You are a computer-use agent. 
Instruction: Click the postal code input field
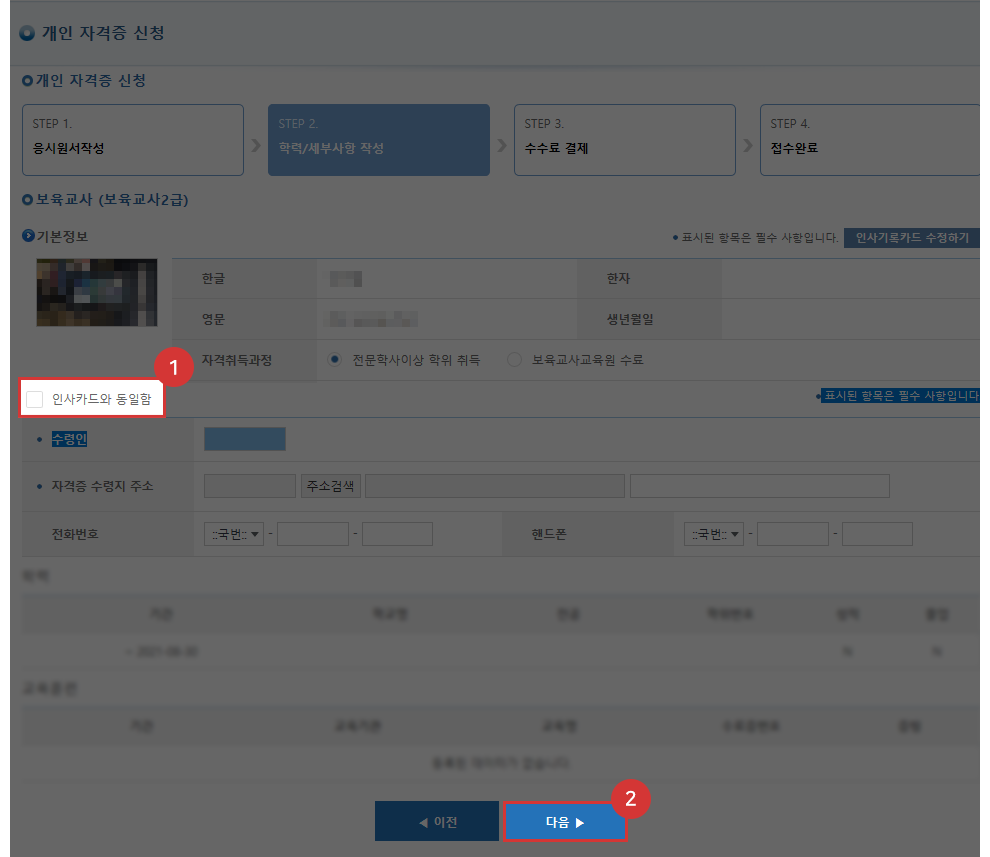coord(249,485)
